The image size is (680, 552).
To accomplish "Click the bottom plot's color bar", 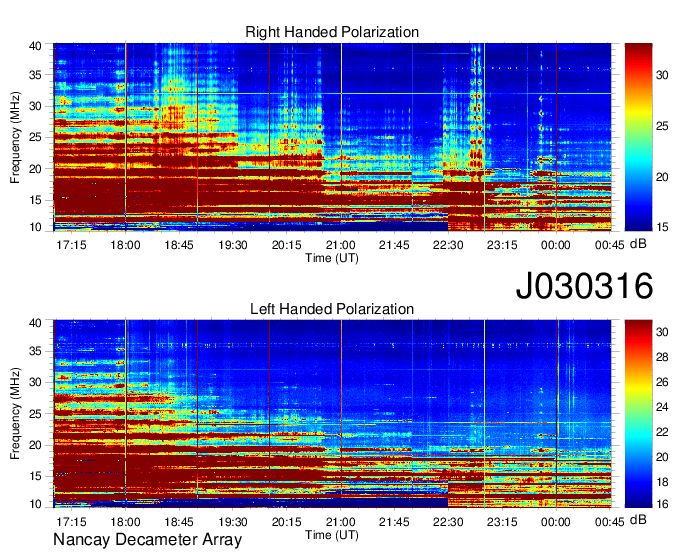I will click(x=638, y=414).
